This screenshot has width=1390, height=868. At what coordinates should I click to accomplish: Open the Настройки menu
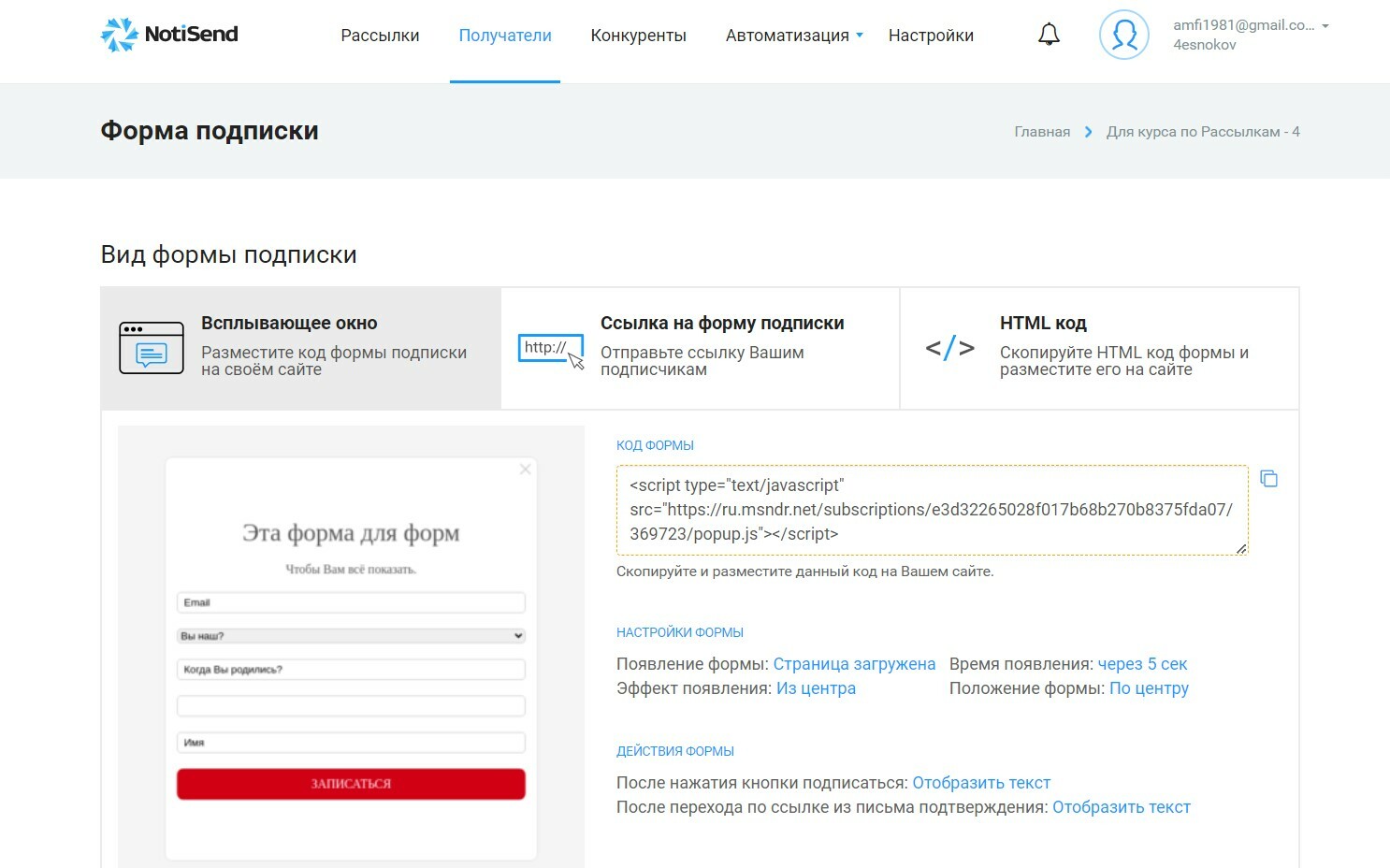(x=931, y=36)
